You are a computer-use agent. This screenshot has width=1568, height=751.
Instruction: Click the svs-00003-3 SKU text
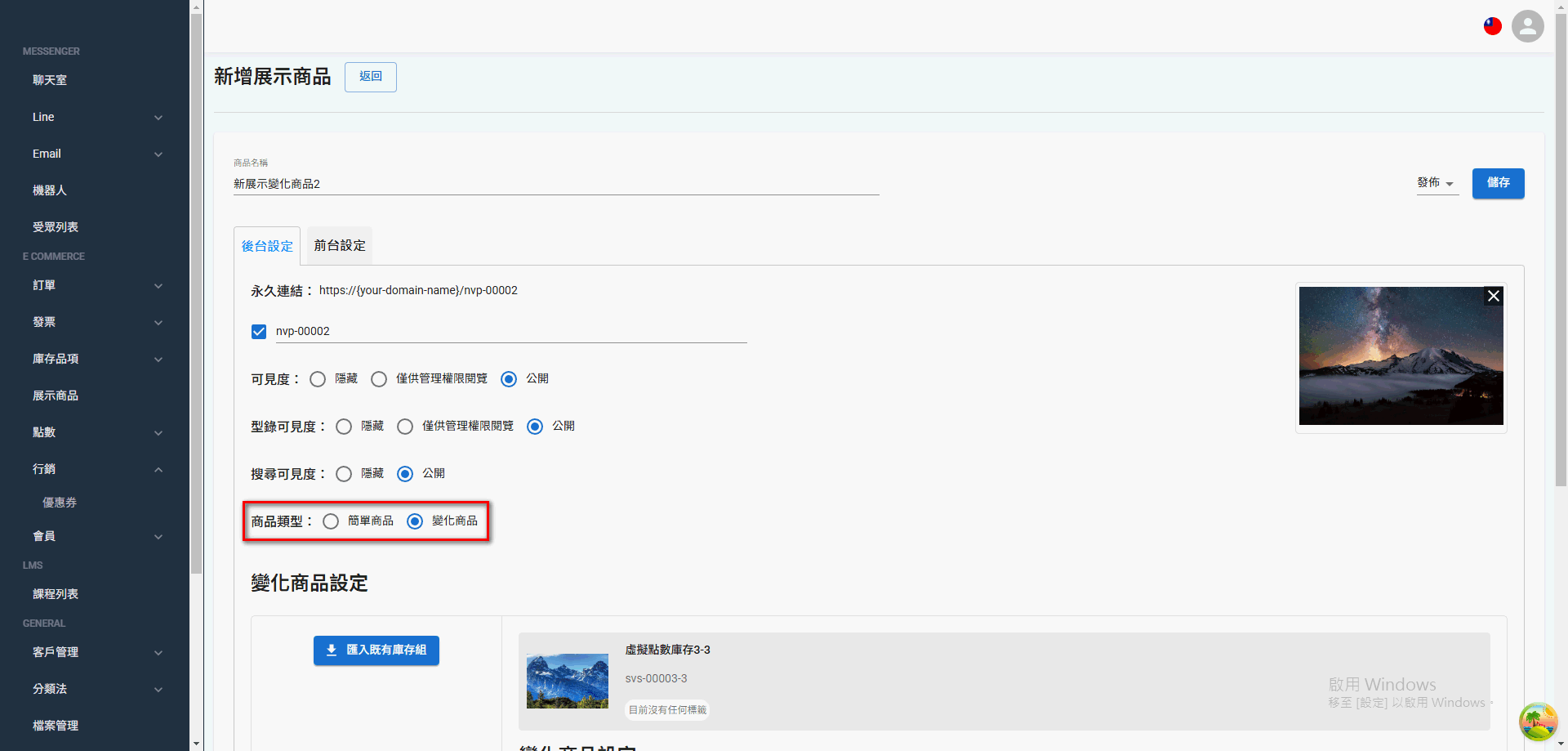(x=657, y=678)
